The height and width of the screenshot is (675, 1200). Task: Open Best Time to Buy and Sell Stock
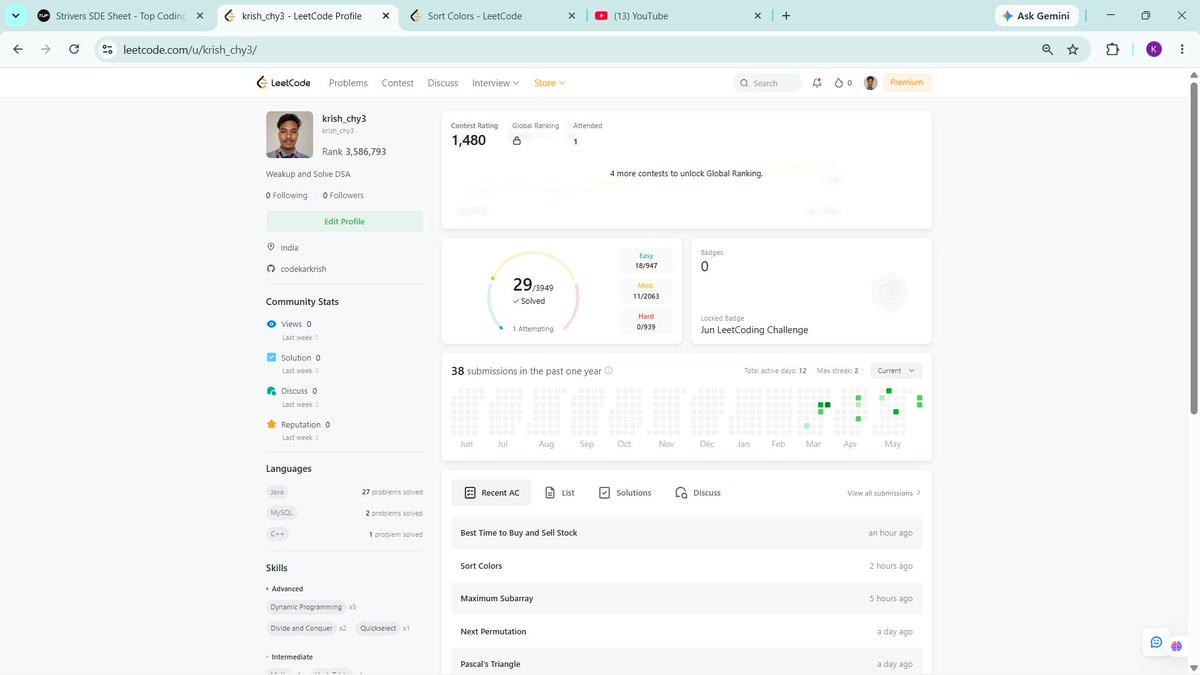point(686,533)
